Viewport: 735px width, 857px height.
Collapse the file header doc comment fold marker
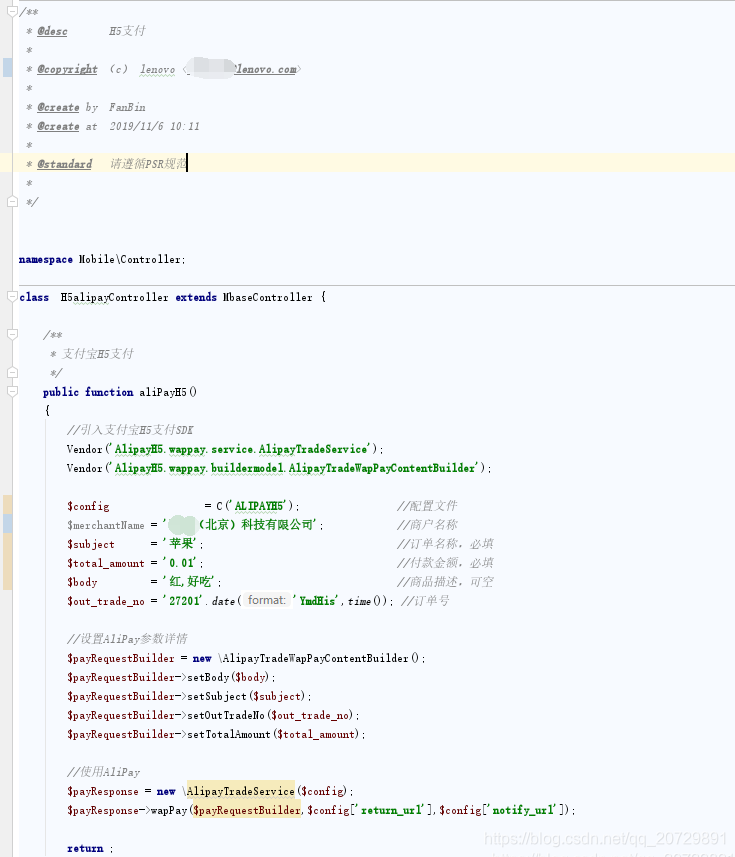(12, 11)
